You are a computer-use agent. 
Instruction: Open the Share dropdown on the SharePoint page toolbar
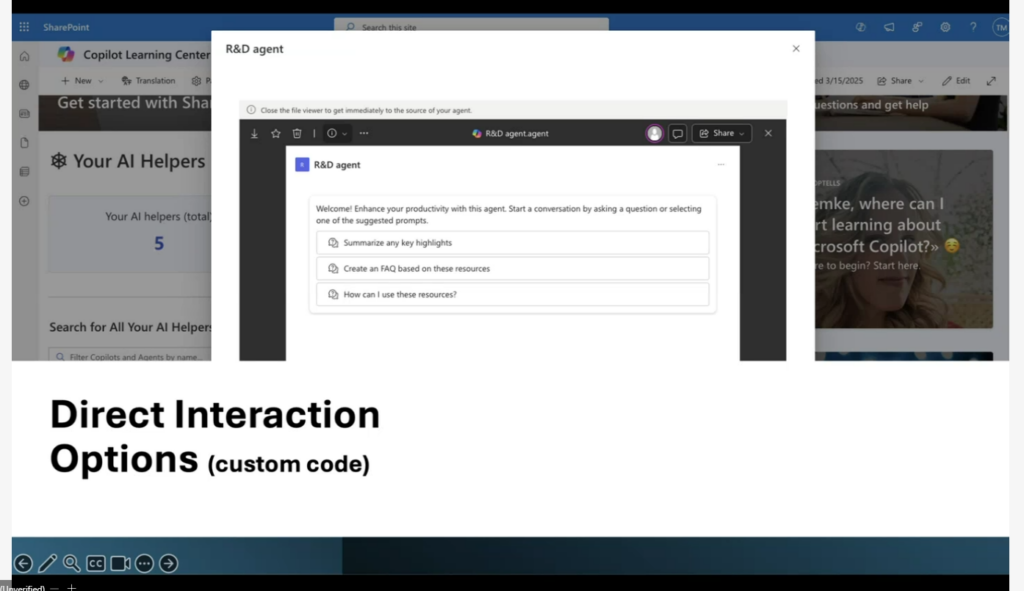(901, 80)
